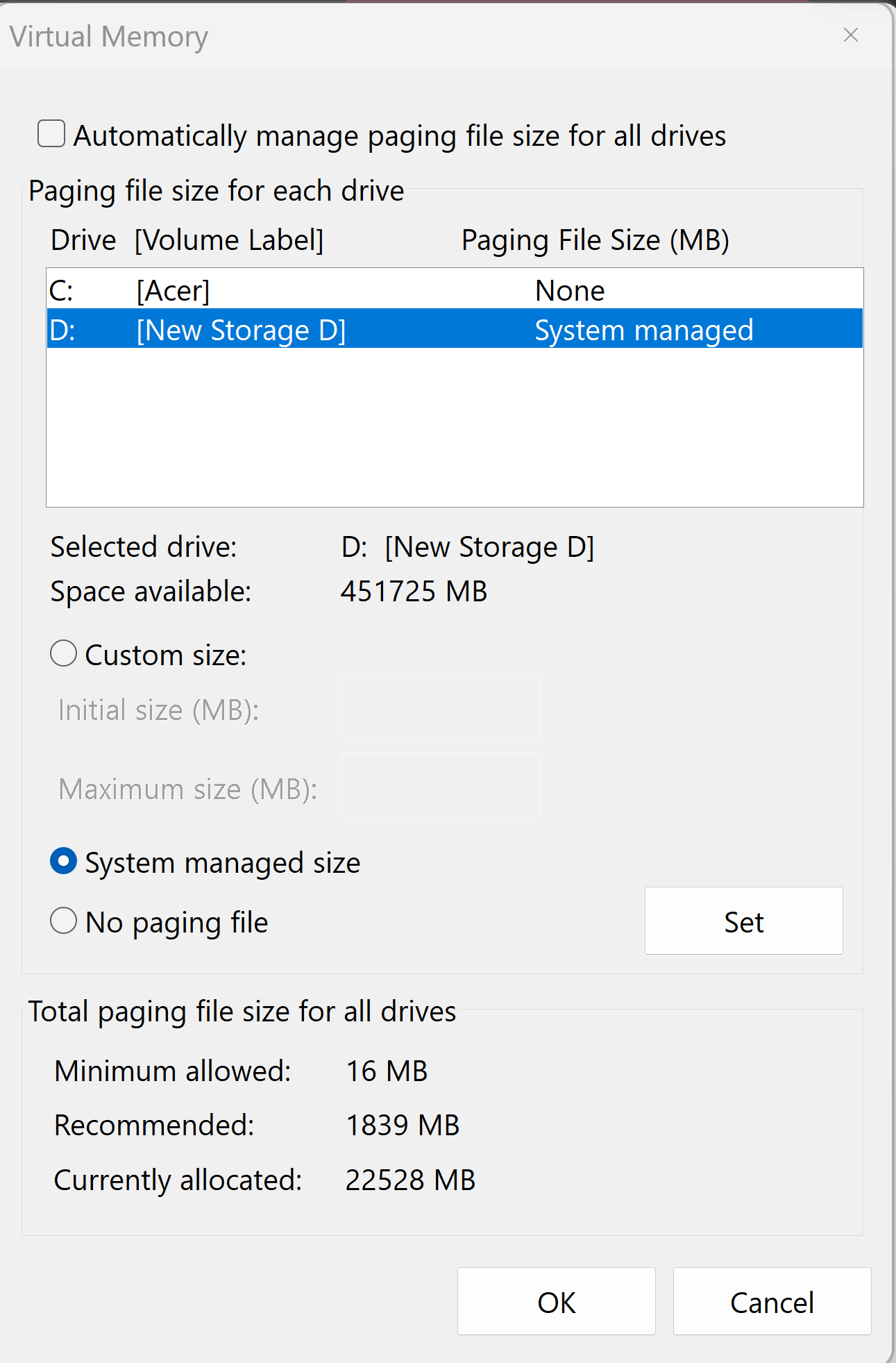
Task: Enable automatic paging file management checkbox
Action: pyautogui.click(x=52, y=134)
